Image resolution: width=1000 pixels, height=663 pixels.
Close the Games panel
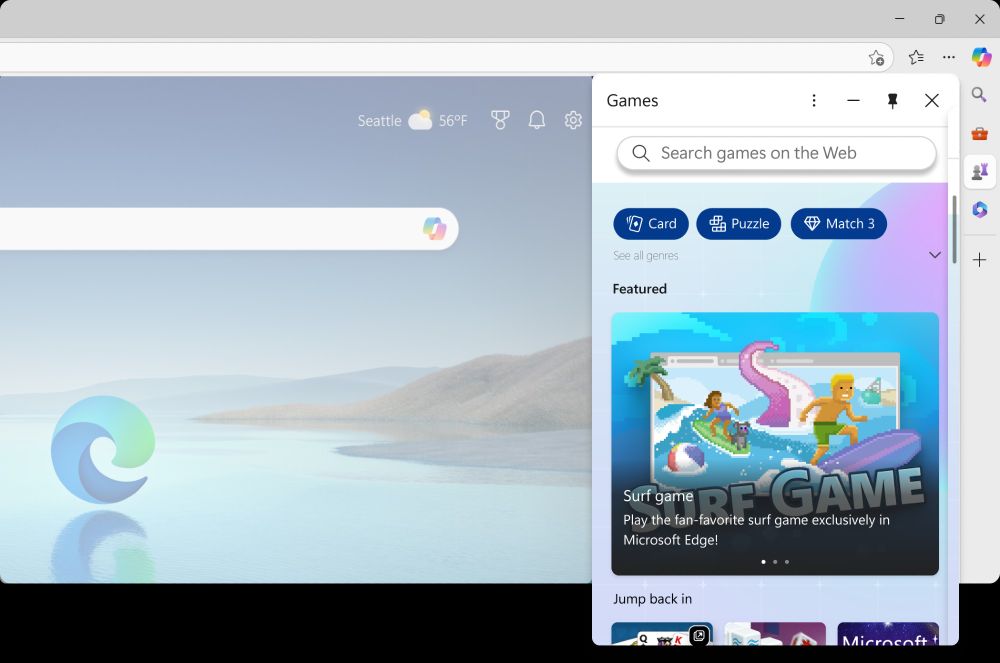932,101
